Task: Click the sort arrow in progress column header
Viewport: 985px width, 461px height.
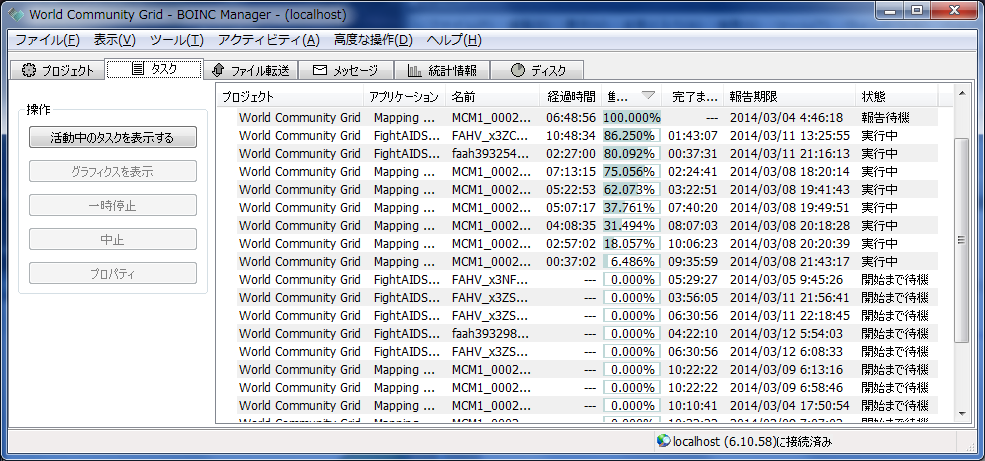Action: [x=648, y=96]
